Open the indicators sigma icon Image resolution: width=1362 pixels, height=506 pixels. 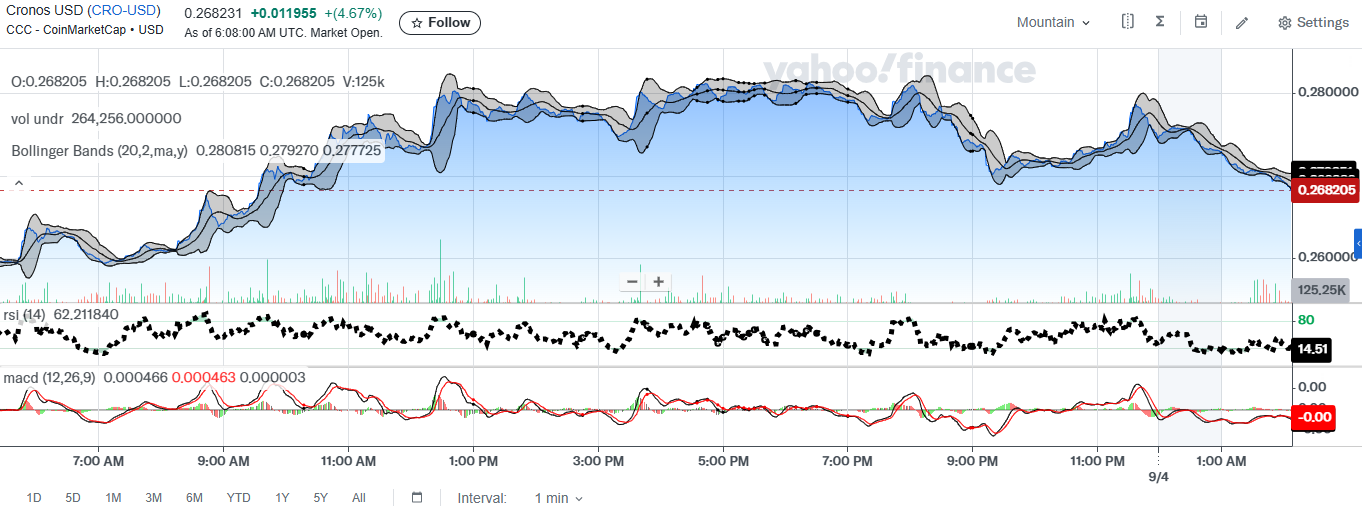point(1160,22)
